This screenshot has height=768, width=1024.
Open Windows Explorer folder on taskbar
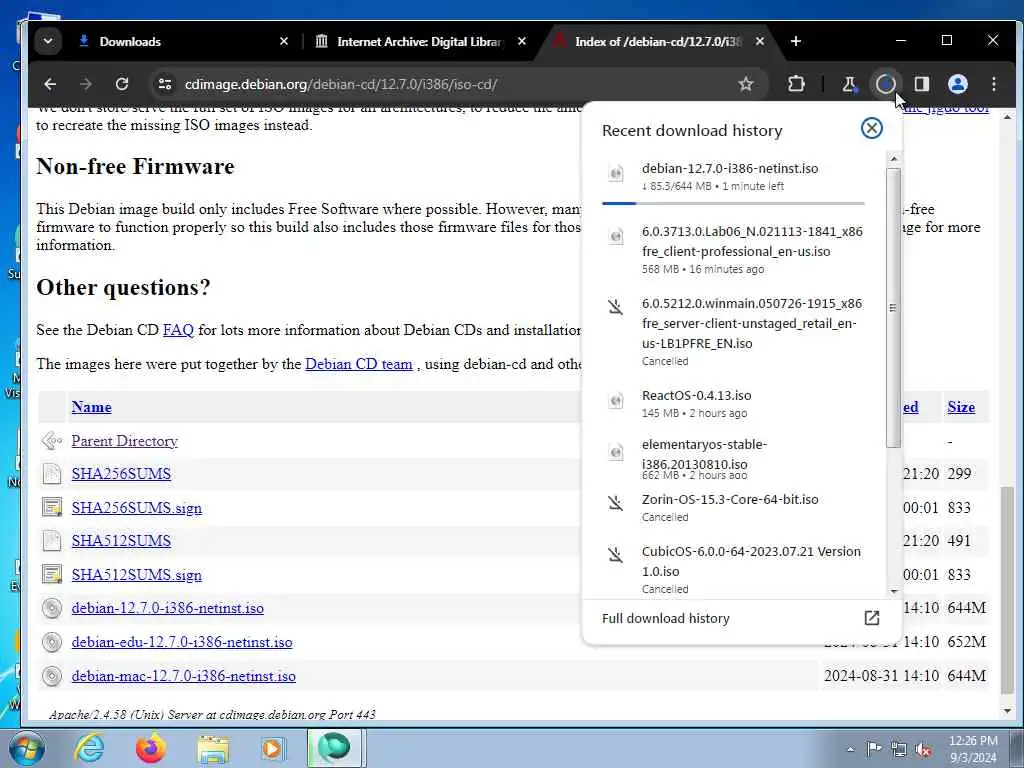[x=213, y=748]
